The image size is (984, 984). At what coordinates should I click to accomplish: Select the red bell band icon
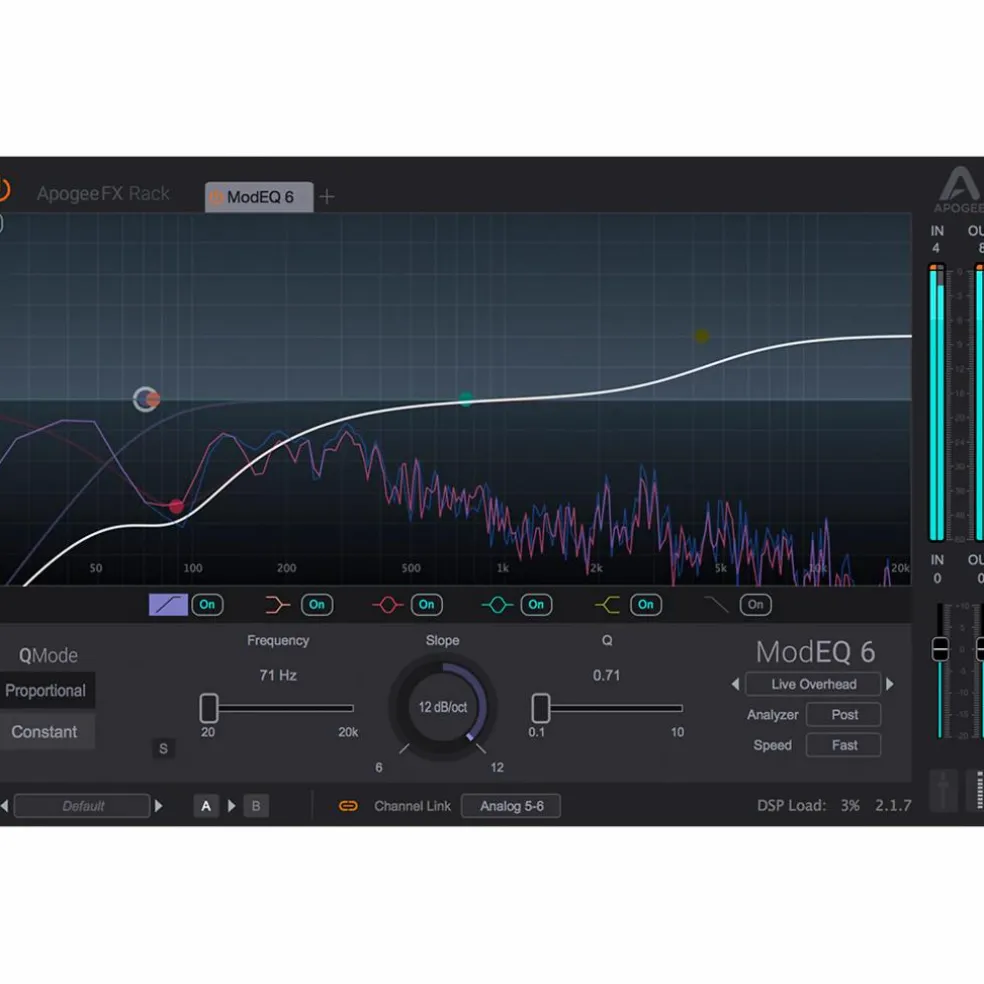pyautogui.click(x=387, y=605)
